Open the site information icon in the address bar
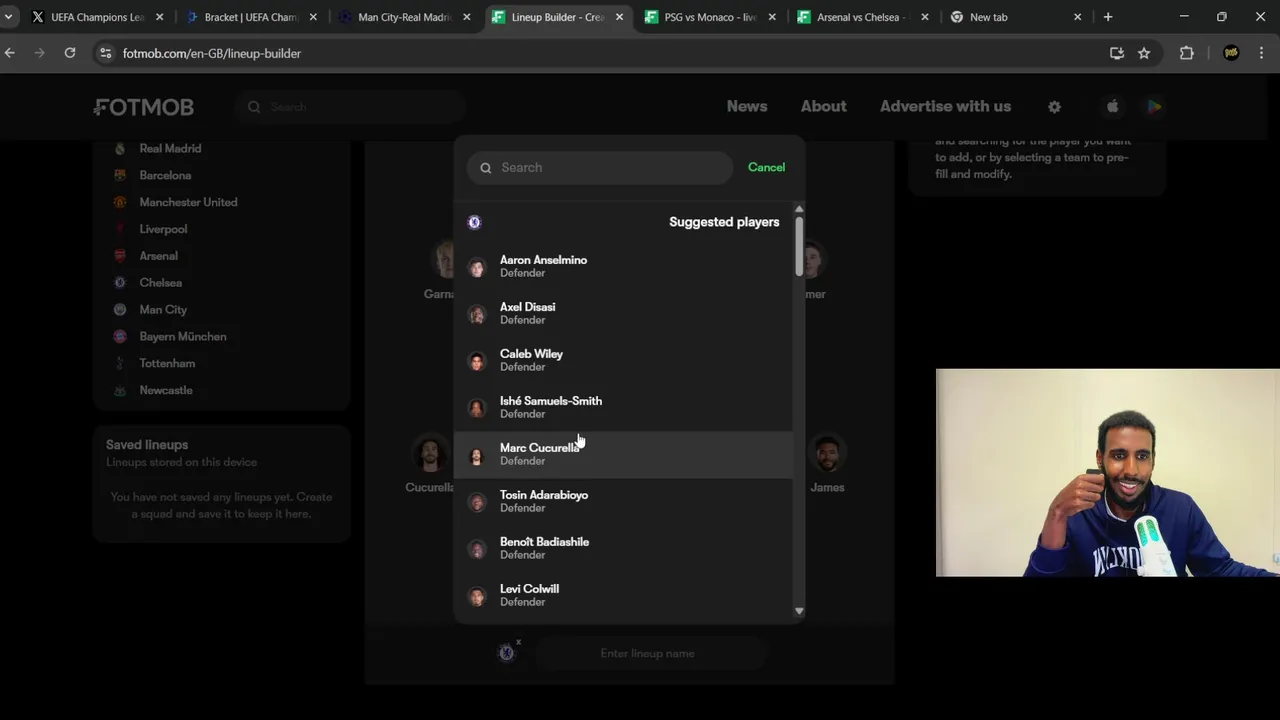The image size is (1280, 720). 105,53
